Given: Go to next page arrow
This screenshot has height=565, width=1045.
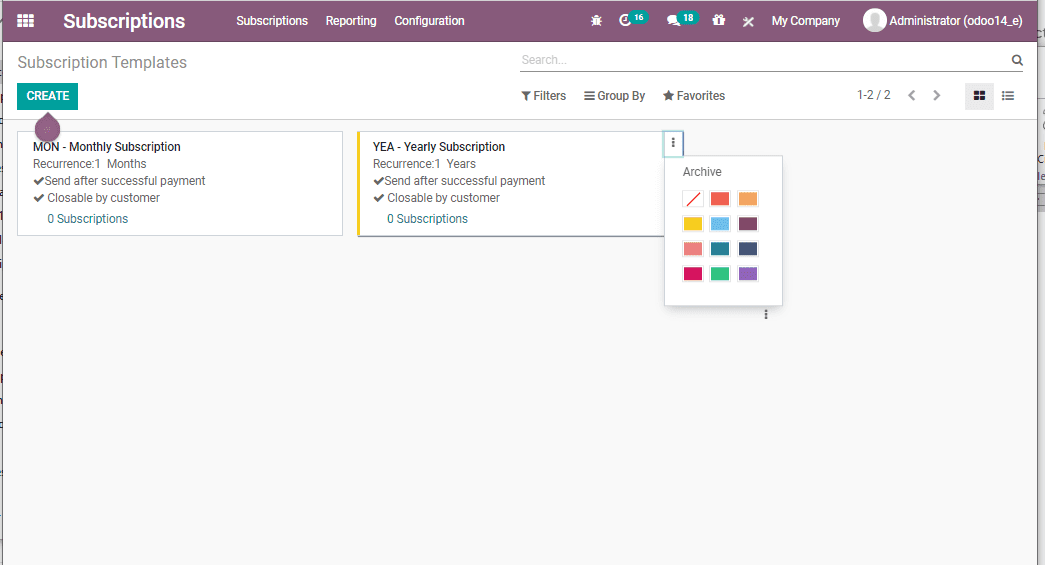Looking at the screenshot, I should click(936, 95).
